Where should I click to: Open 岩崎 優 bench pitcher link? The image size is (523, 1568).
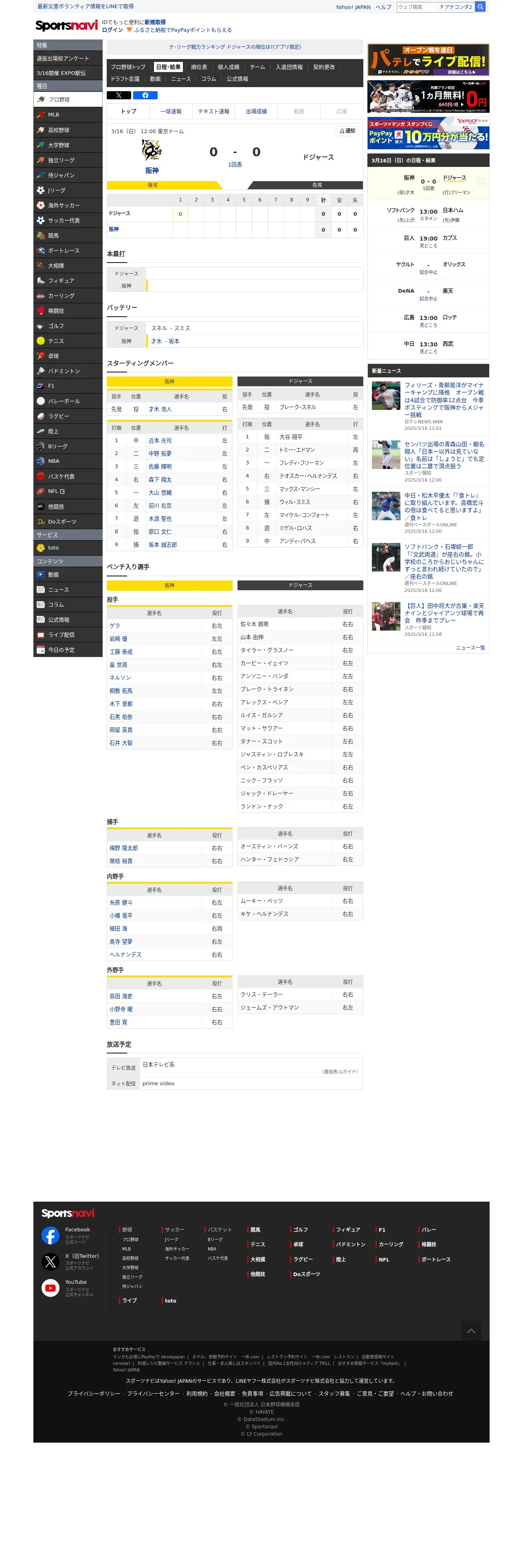click(118, 639)
